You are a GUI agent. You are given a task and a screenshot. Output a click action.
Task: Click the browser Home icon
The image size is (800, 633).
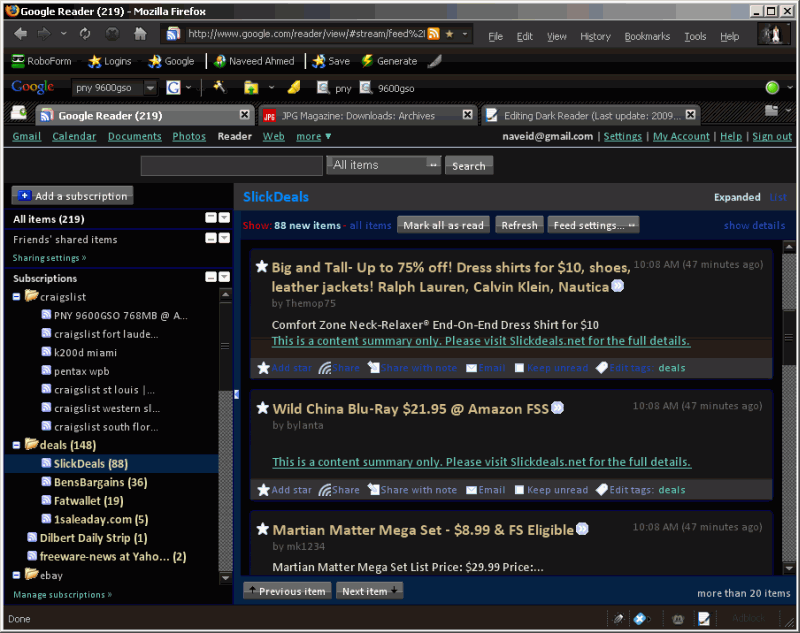coord(140,34)
